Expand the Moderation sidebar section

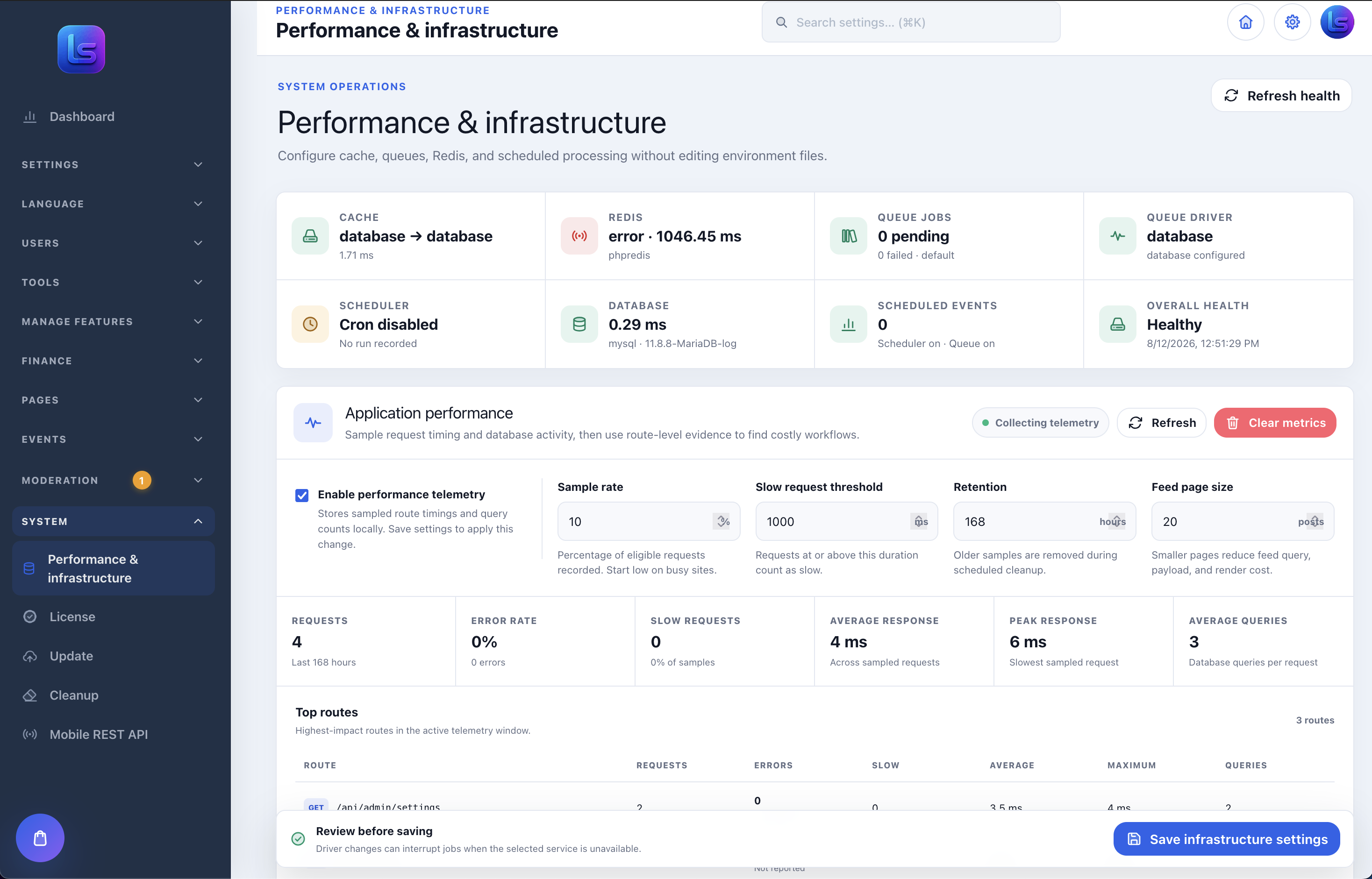pyautogui.click(x=113, y=481)
